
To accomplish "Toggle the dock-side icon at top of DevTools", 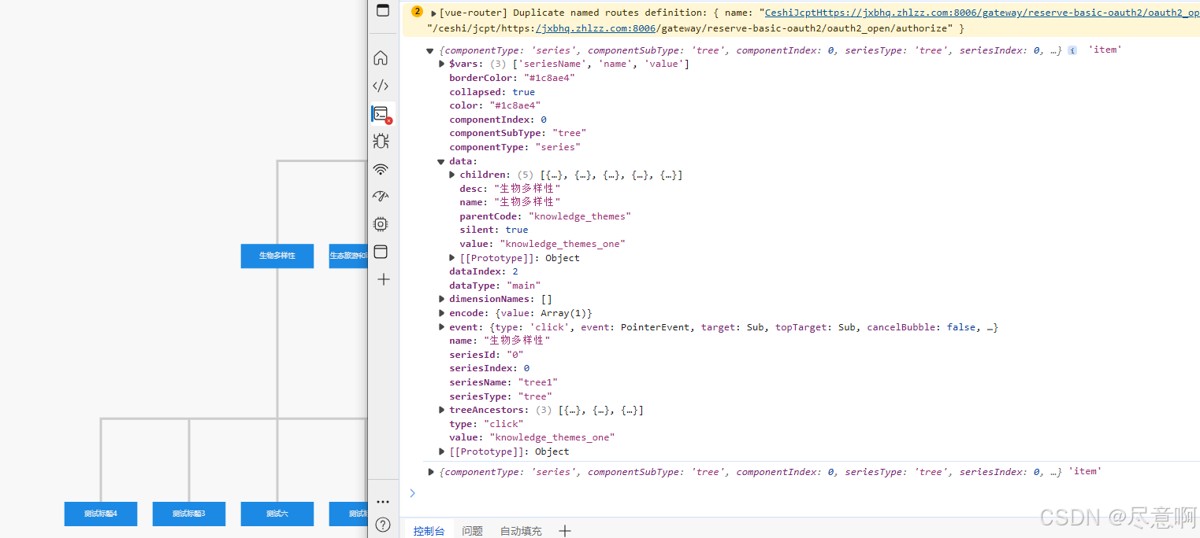I will pyautogui.click(x=382, y=10).
